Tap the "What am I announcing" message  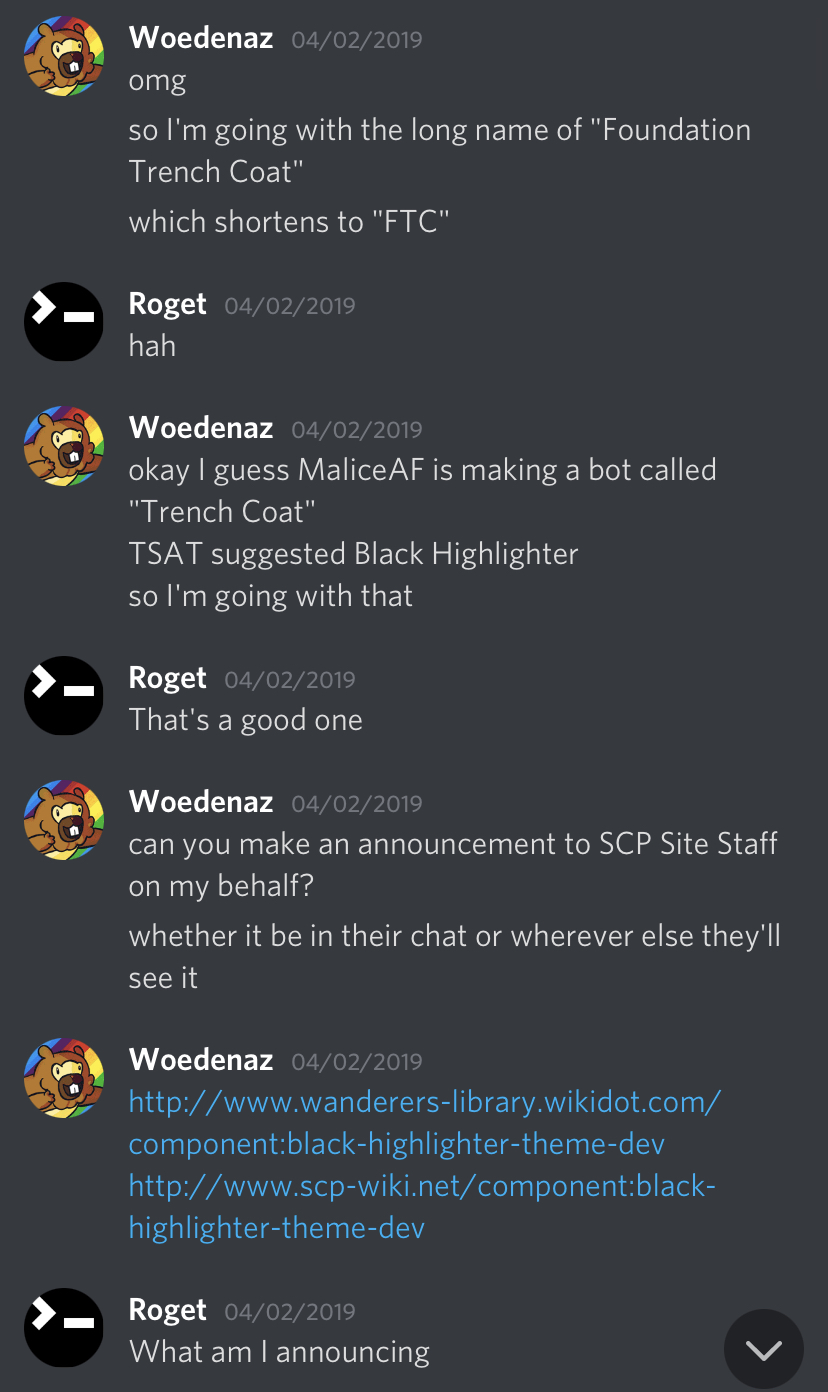[x=279, y=1352]
